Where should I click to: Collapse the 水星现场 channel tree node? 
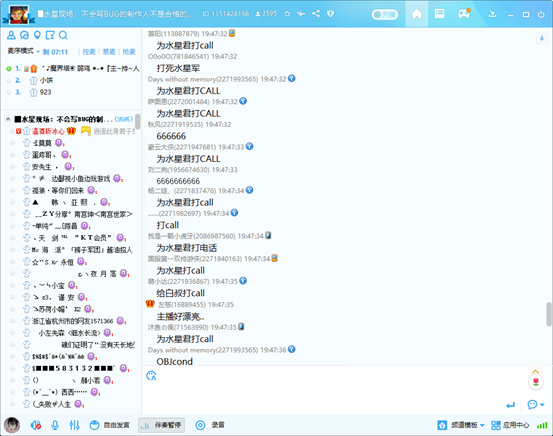click(7, 119)
